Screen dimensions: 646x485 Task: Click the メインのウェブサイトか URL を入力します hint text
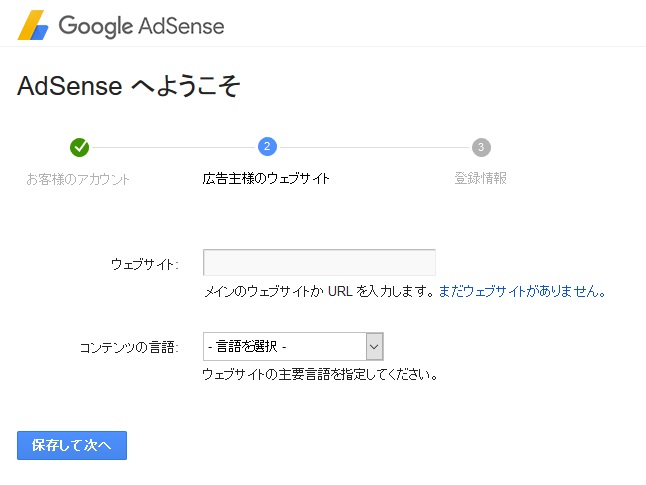(x=319, y=291)
